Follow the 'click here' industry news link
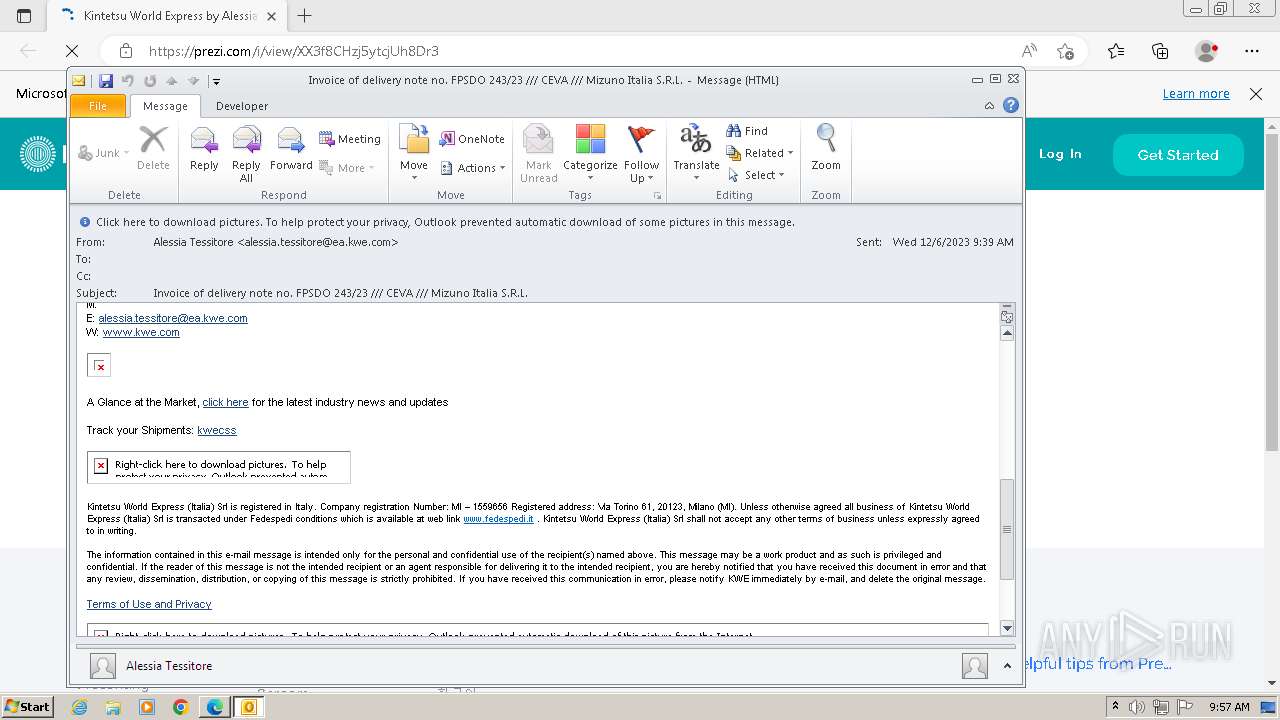 click(225, 402)
